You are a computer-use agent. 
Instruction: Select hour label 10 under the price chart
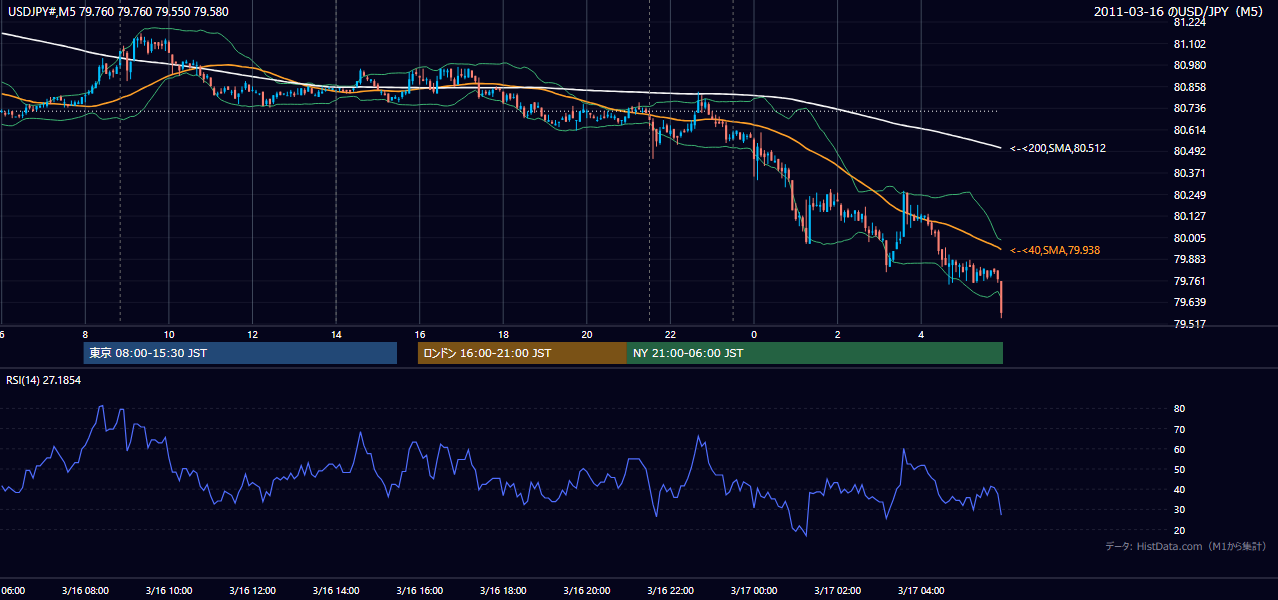pyautogui.click(x=169, y=334)
